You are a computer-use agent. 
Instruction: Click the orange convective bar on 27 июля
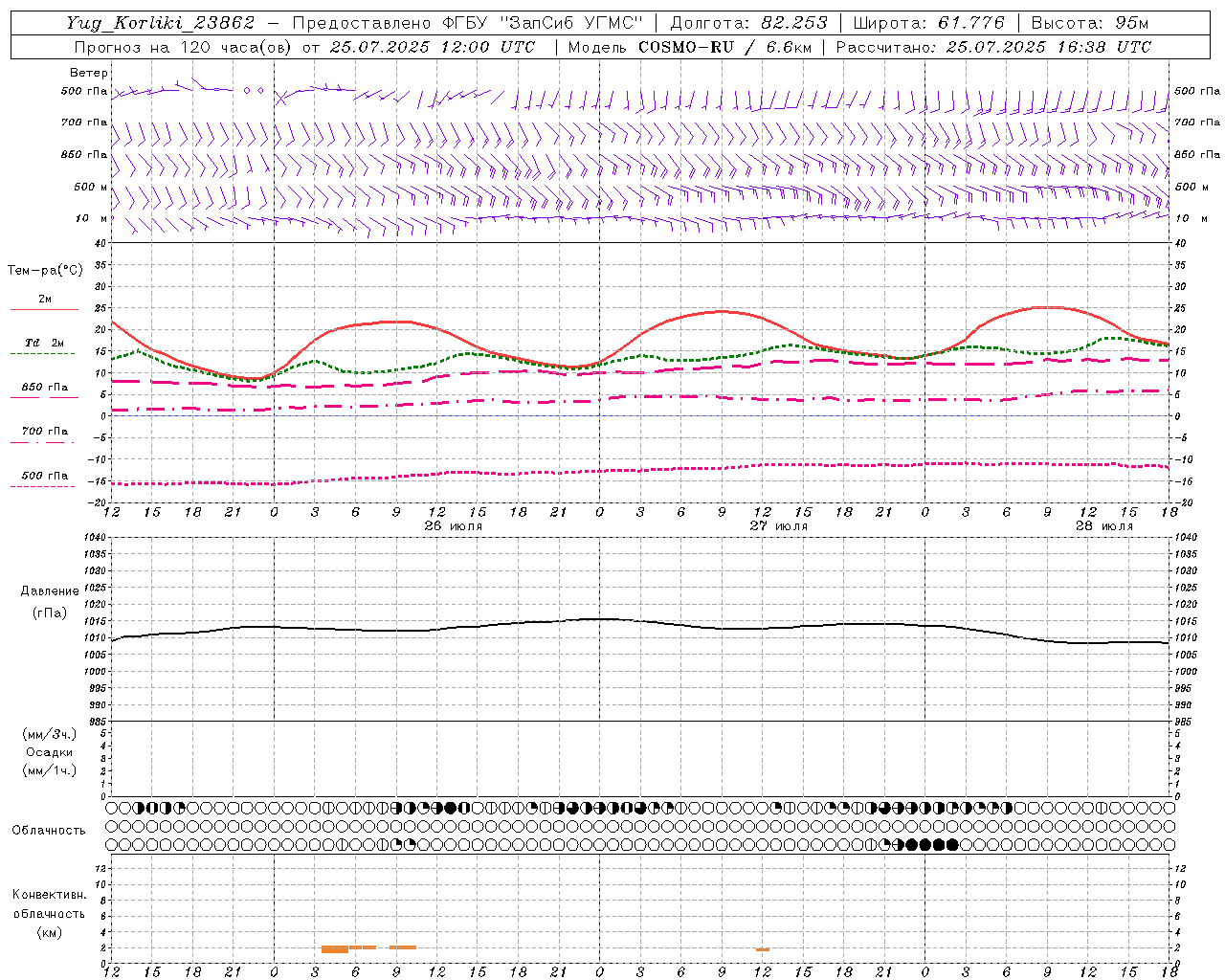[x=763, y=949]
